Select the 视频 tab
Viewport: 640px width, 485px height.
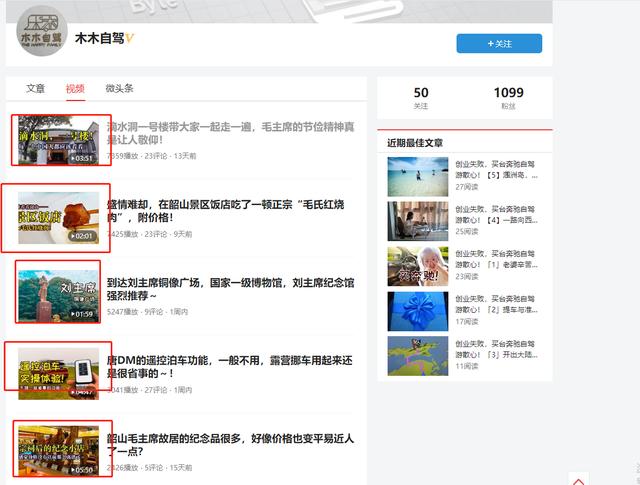75,89
